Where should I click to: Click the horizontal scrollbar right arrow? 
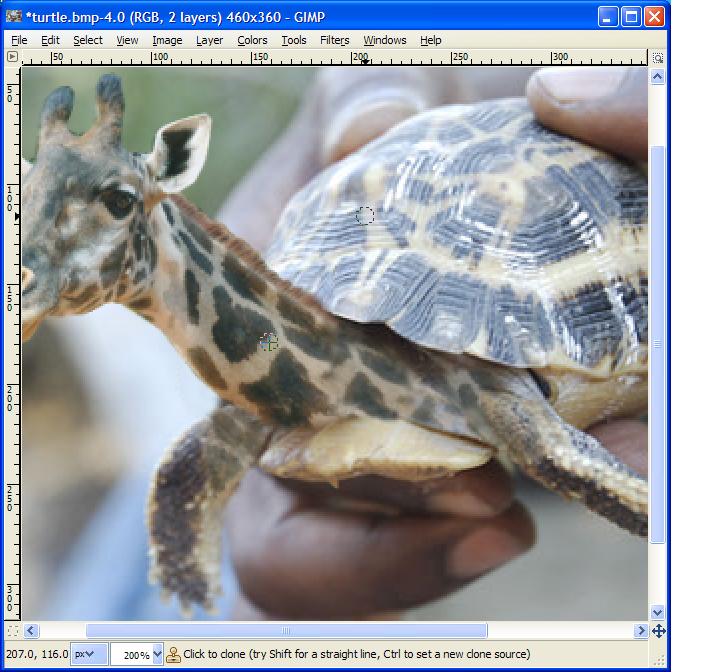(x=640, y=631)
